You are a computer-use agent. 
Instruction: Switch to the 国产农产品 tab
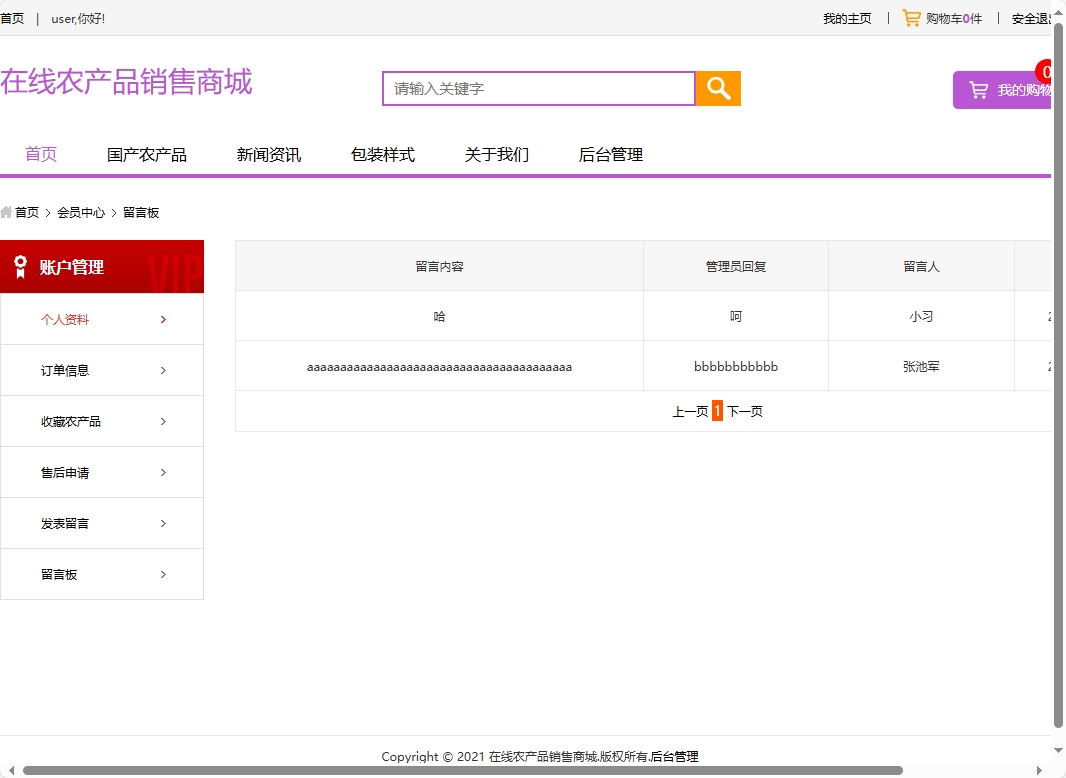[x=146, y=154]
